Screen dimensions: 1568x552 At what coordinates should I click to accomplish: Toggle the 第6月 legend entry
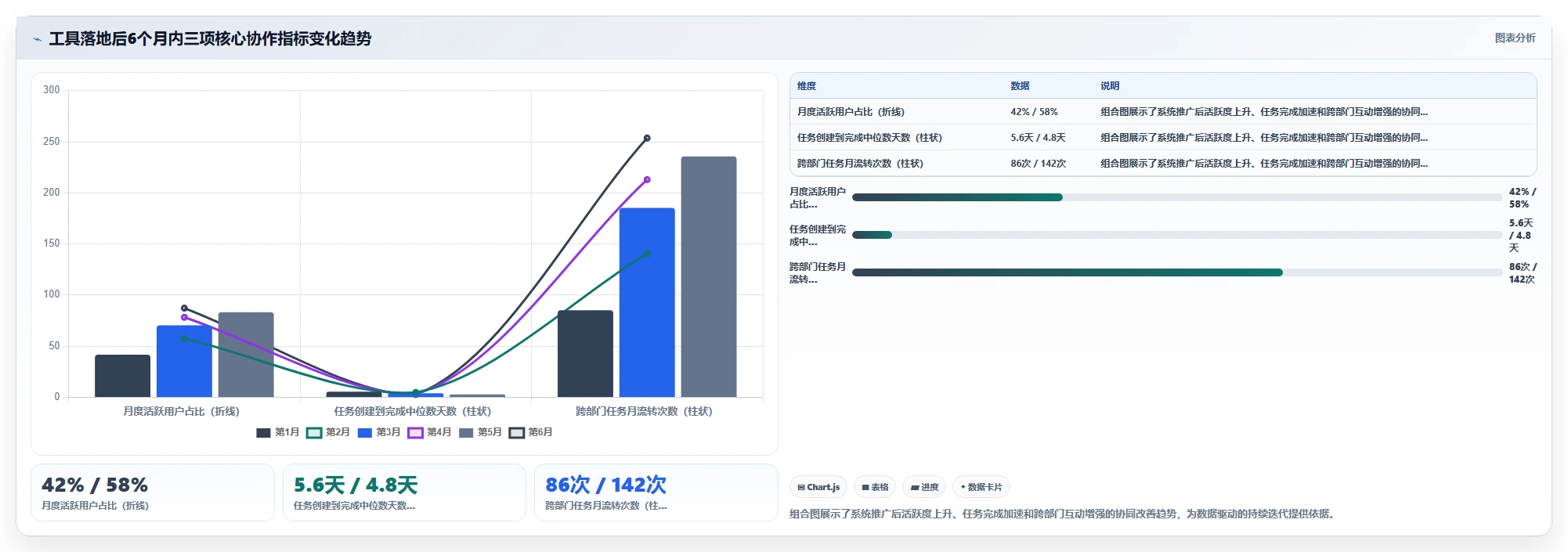(531, 432)
